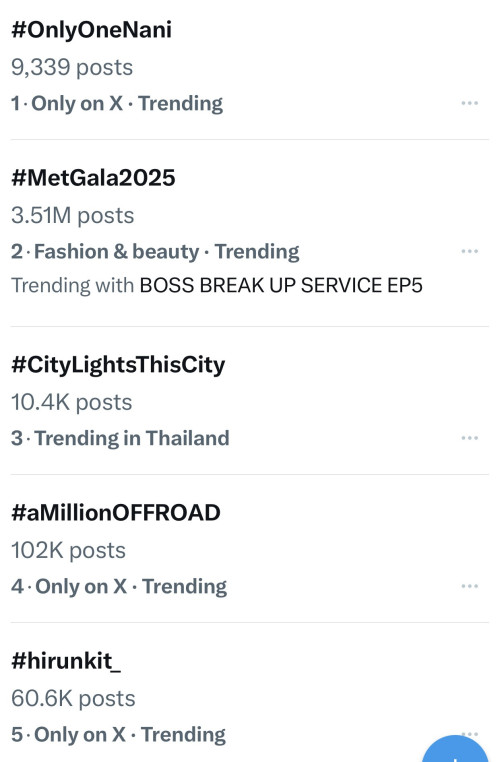The image size is (500, 762).
Task: Tap the first Only on X Trending label
Action: tap(127, 104)
